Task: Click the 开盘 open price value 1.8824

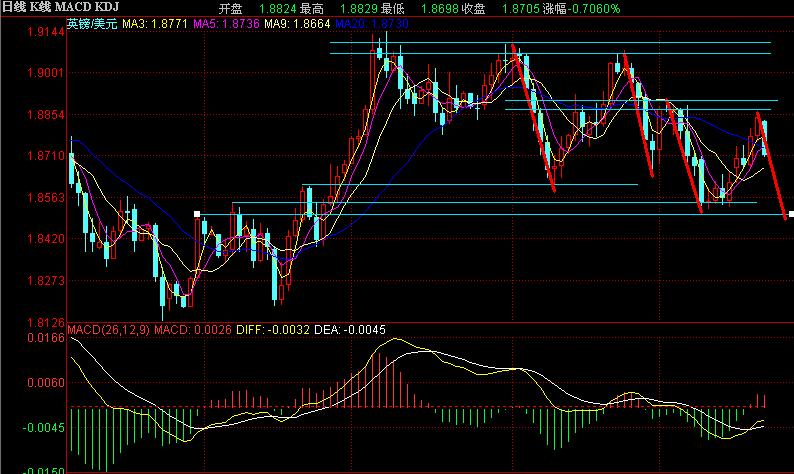Action: 277,9
